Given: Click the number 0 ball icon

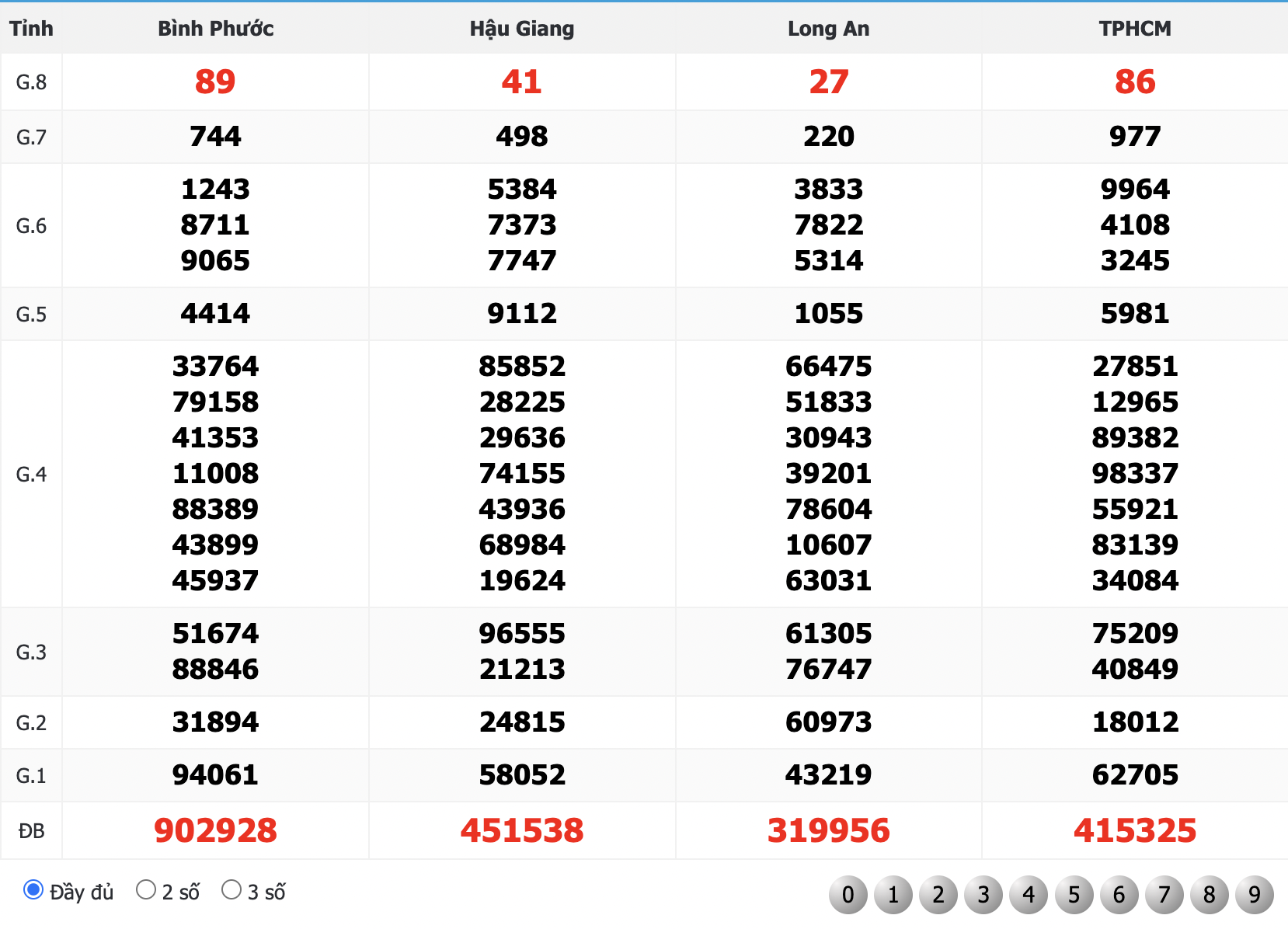Looking at the screenshot, I should [x=848, y=895].
